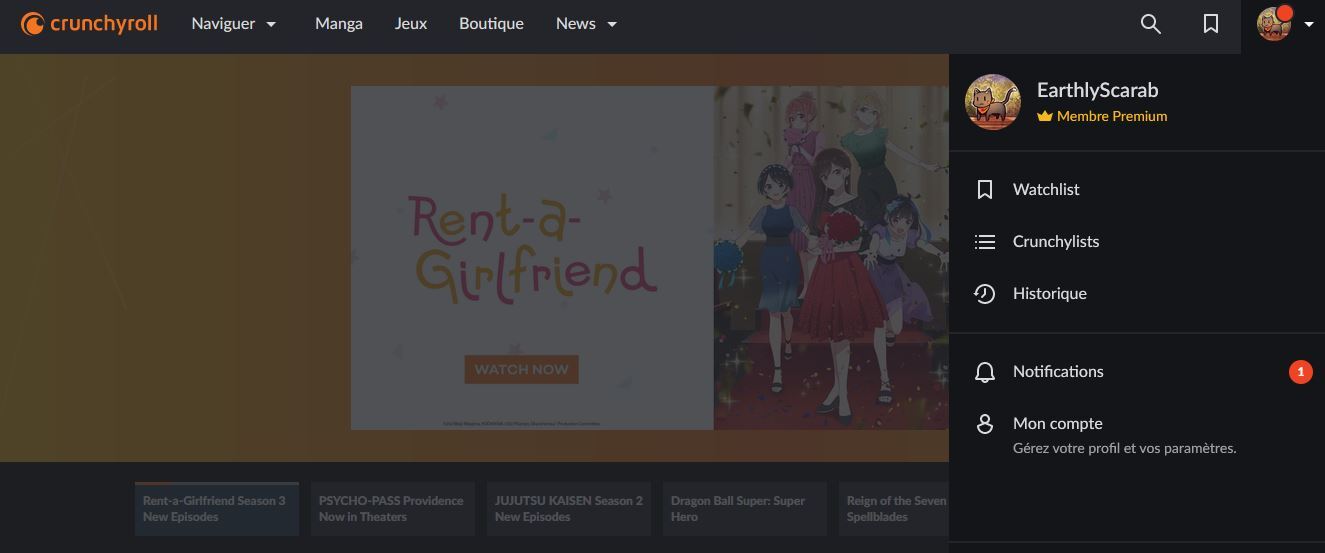Viewport: 1325px width, 553px height.
Task: Click the WATCH NOW button
Action: (521, 369)
